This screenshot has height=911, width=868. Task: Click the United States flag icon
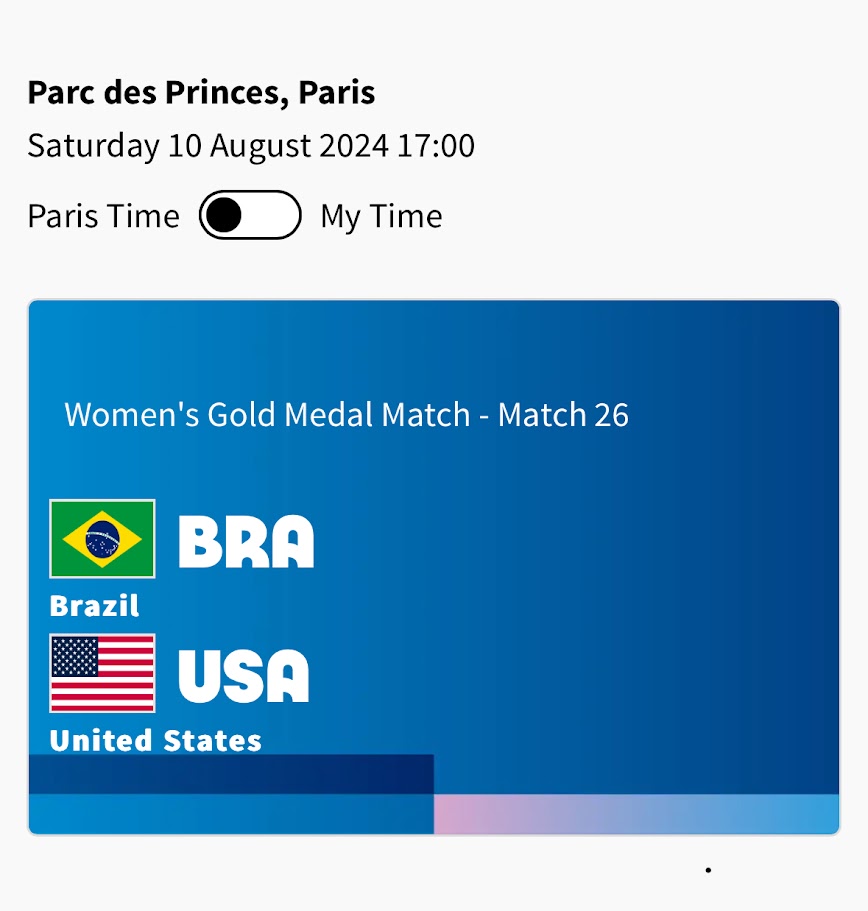click(102, 673)
